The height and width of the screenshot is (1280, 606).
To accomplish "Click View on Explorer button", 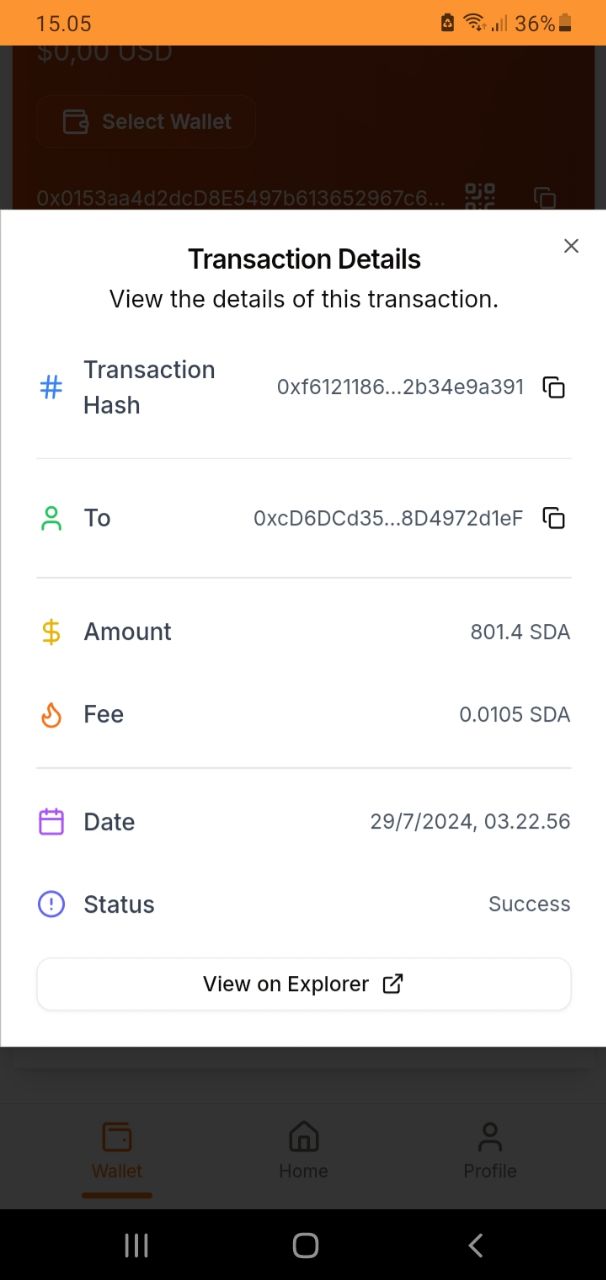I will tap(304, 984).
